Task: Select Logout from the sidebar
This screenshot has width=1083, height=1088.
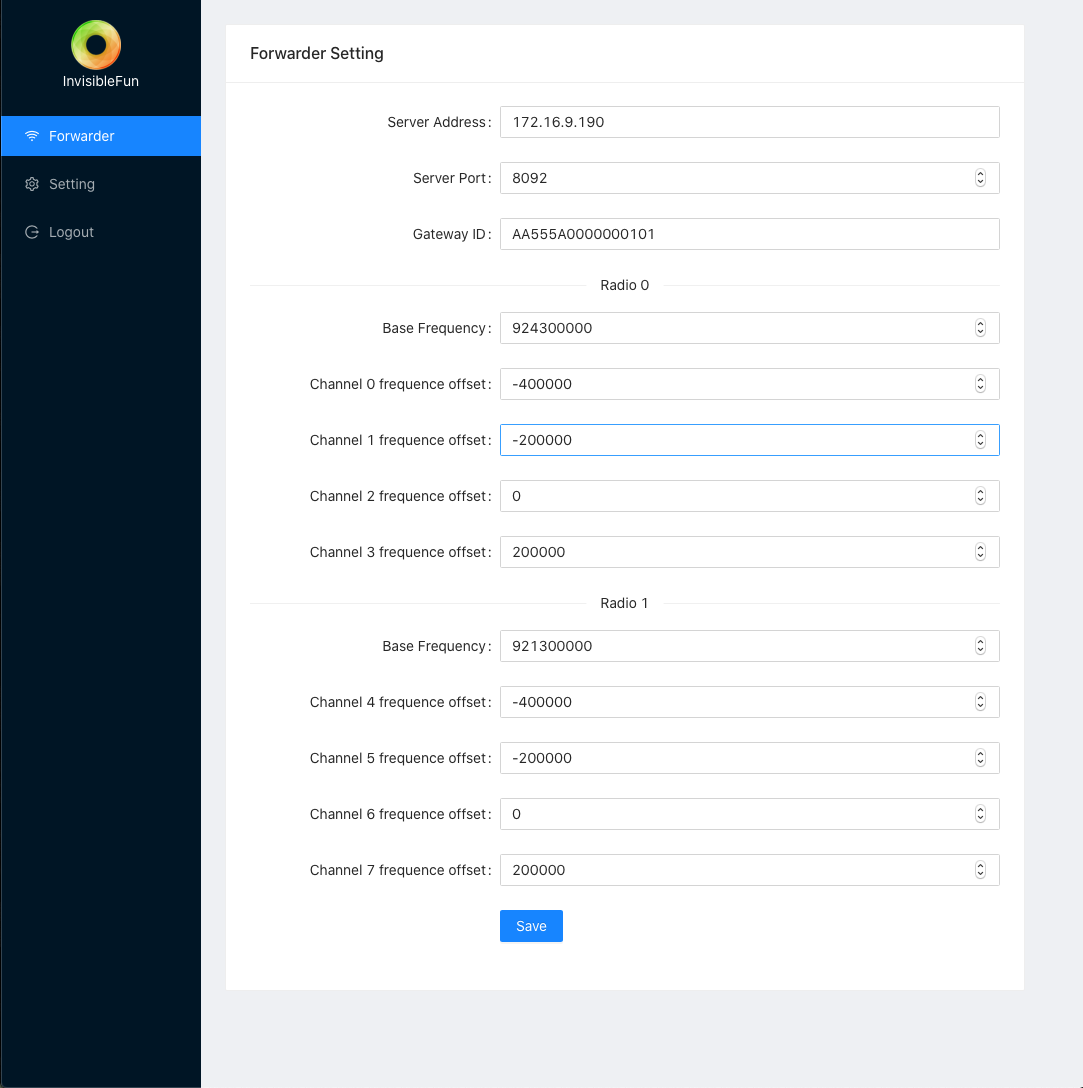Action: [71, 232]
